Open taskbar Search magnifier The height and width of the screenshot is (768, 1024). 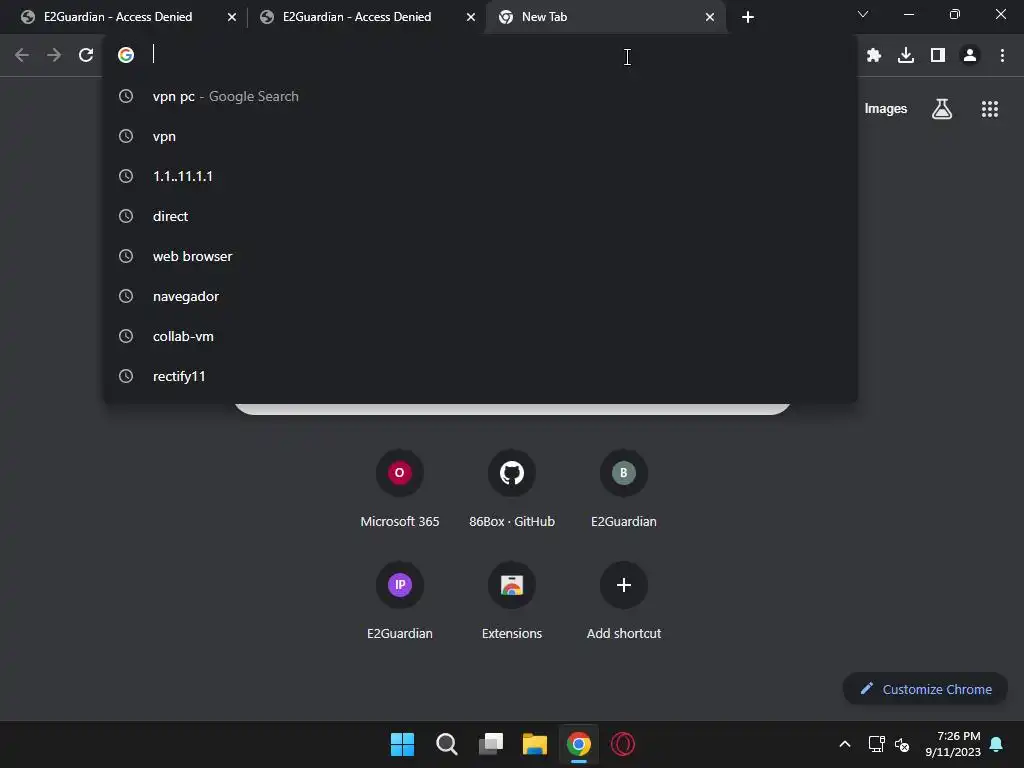point(447,744)
